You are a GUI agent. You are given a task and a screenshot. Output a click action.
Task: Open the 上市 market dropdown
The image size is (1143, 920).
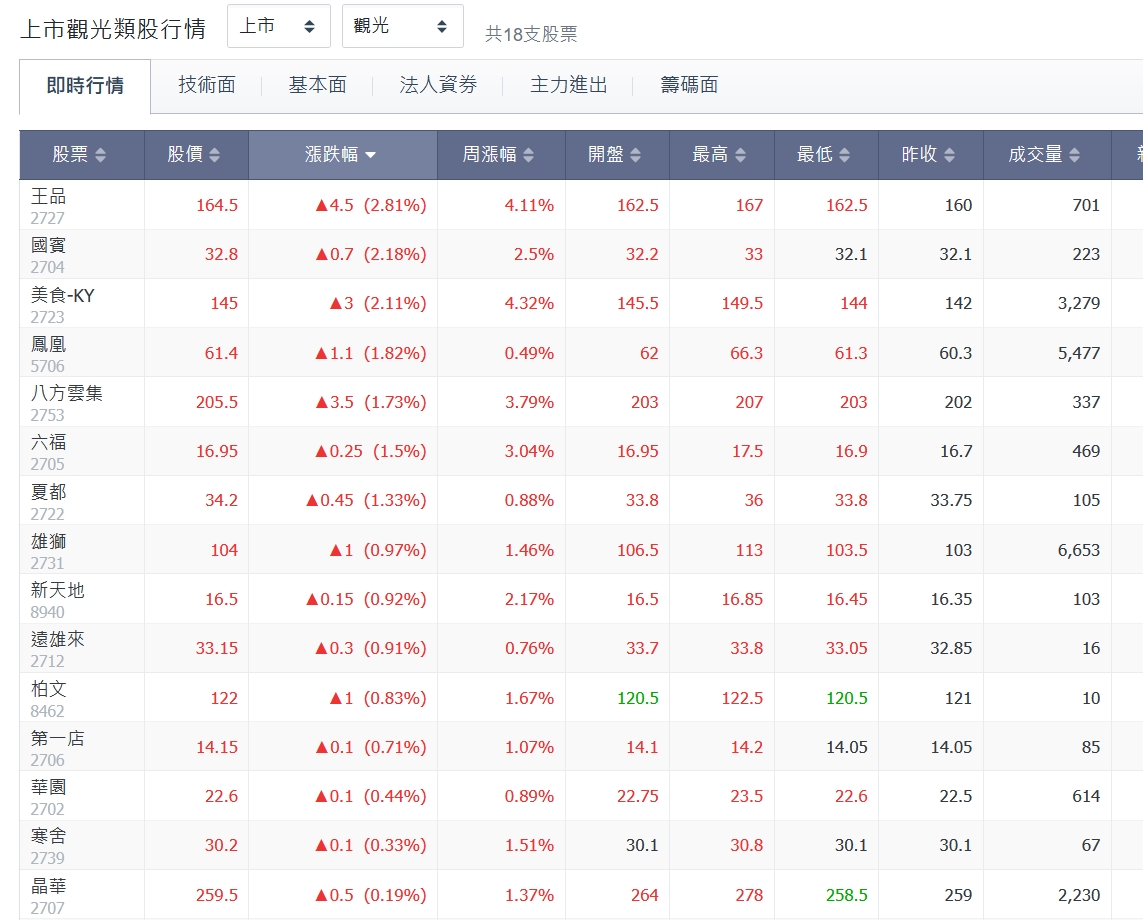tap(278, 26)
